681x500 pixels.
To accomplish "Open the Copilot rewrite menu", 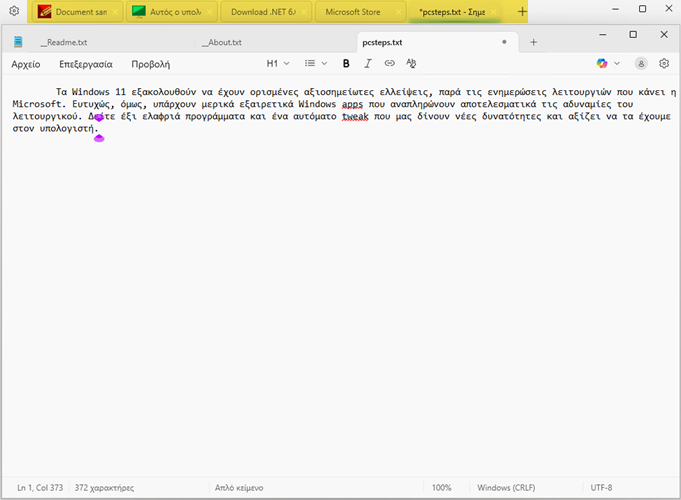I will [x=608, y=63].
